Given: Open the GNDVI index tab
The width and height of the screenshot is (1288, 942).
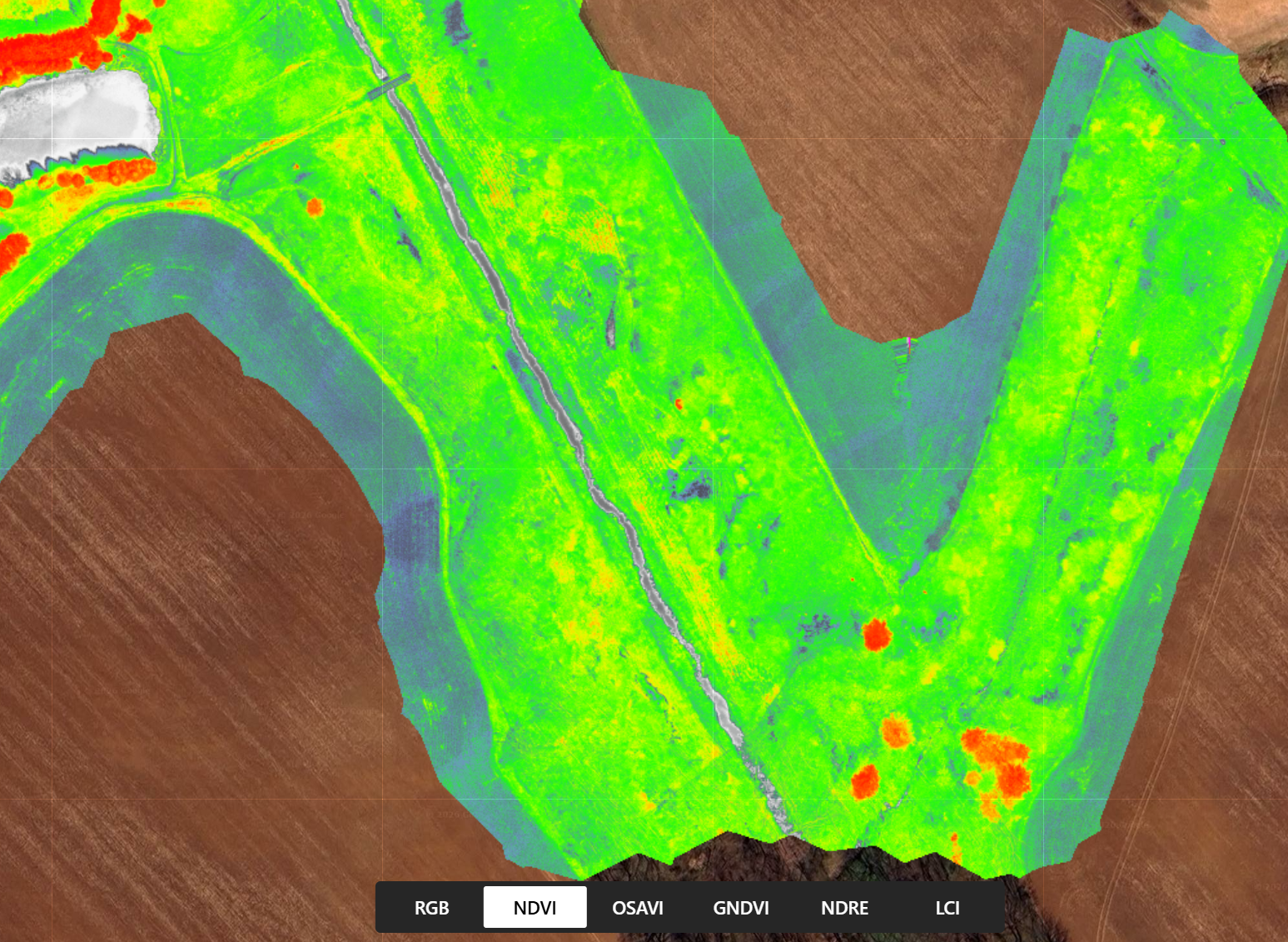Looking at the screenshot, I should click(741, 907).
